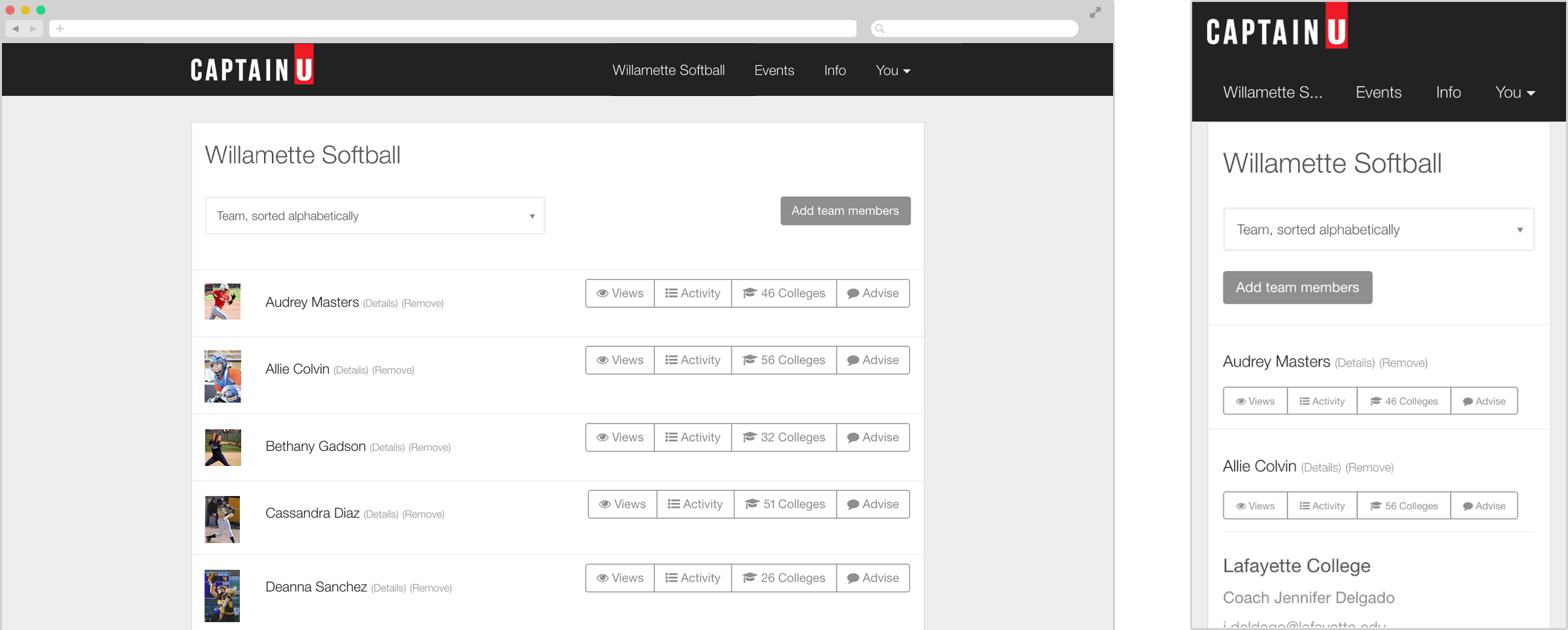This screenshot has height=630, width=1568.
Task: Open 26 Colleges for Deanna Sanchez
Action: (x=783, y=578)
